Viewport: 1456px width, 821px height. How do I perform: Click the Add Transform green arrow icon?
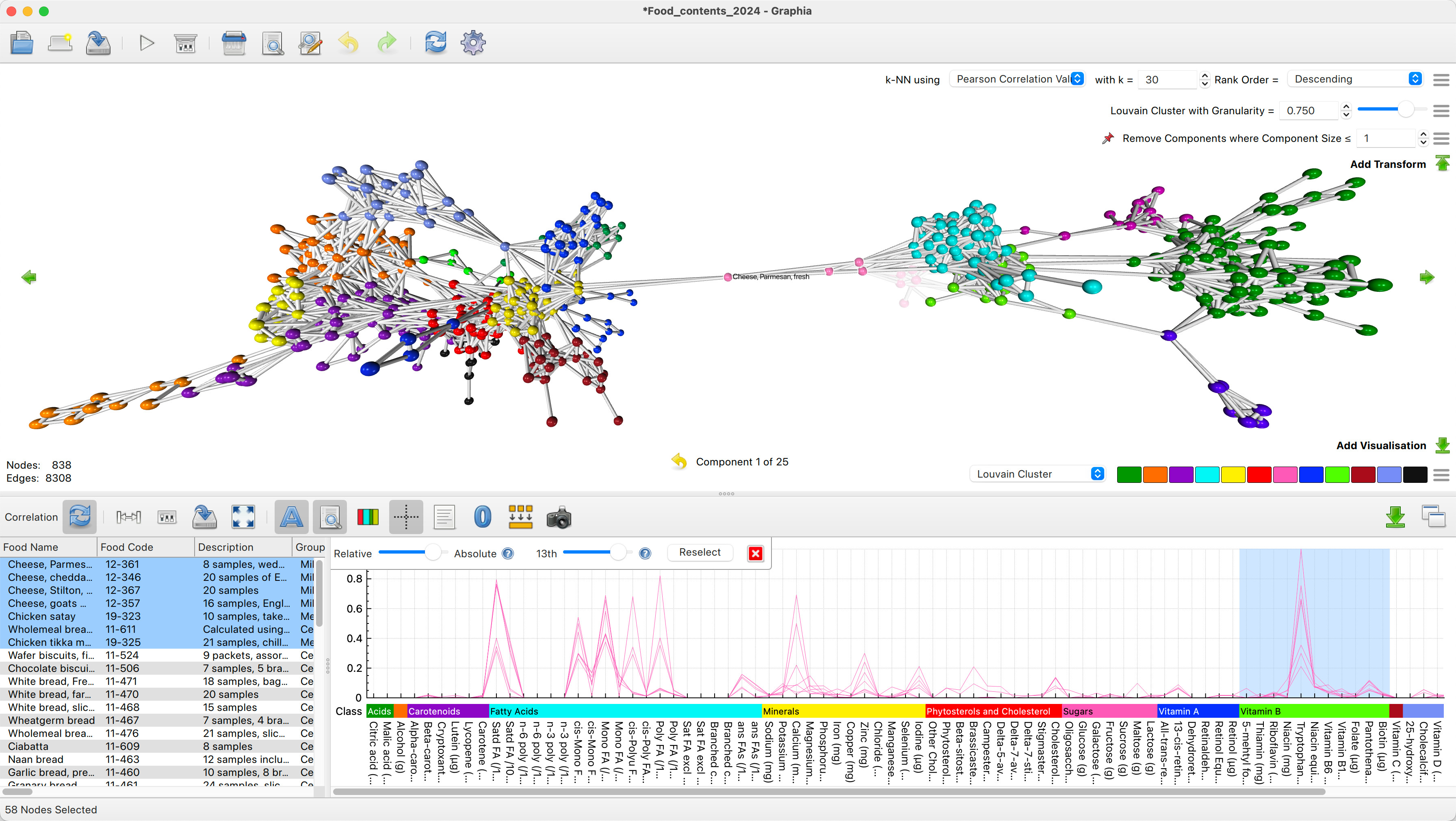pos(1443,163)
